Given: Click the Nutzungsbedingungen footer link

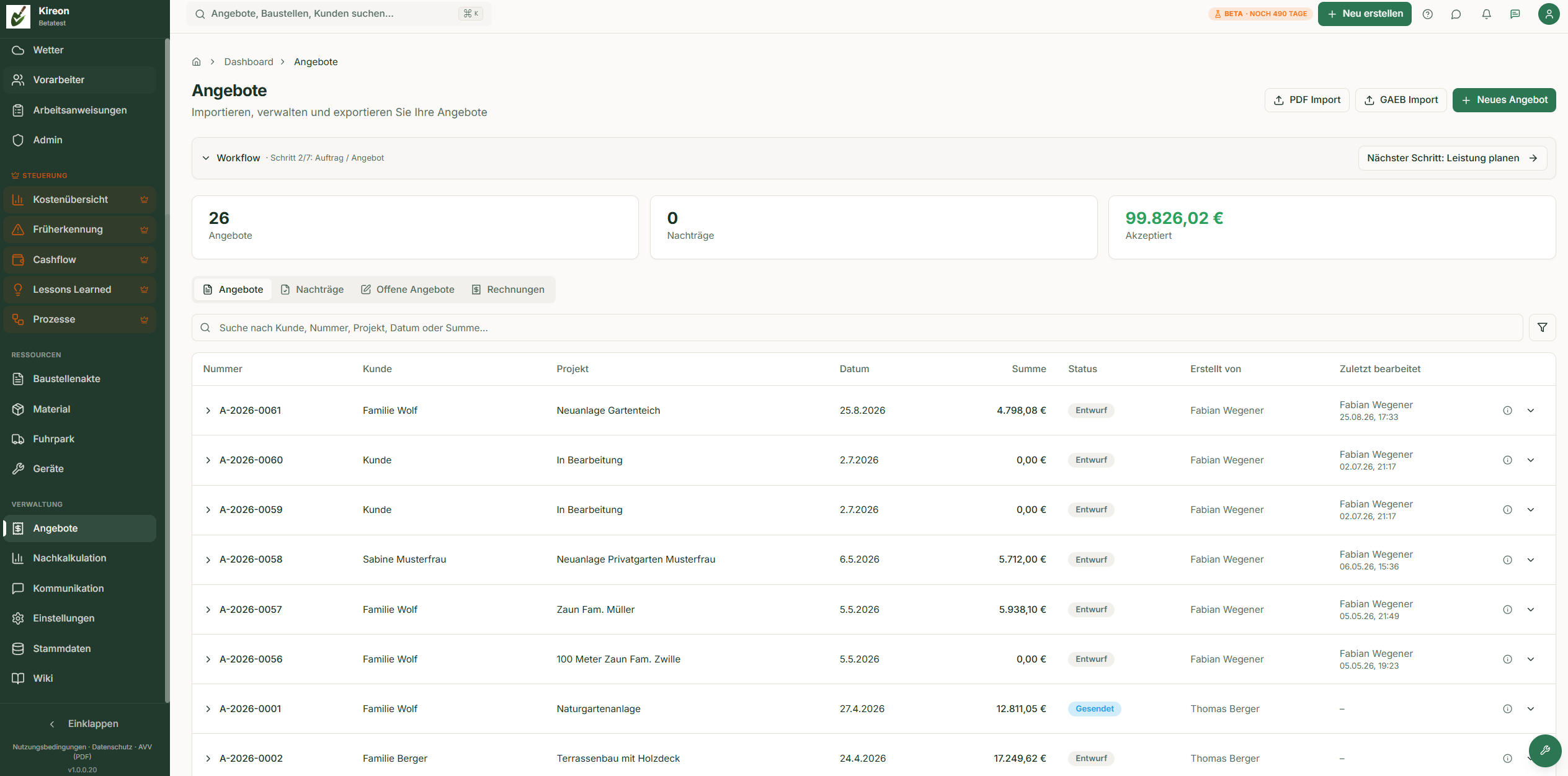Looking at the screenshot, I should (x=49, y=747).
